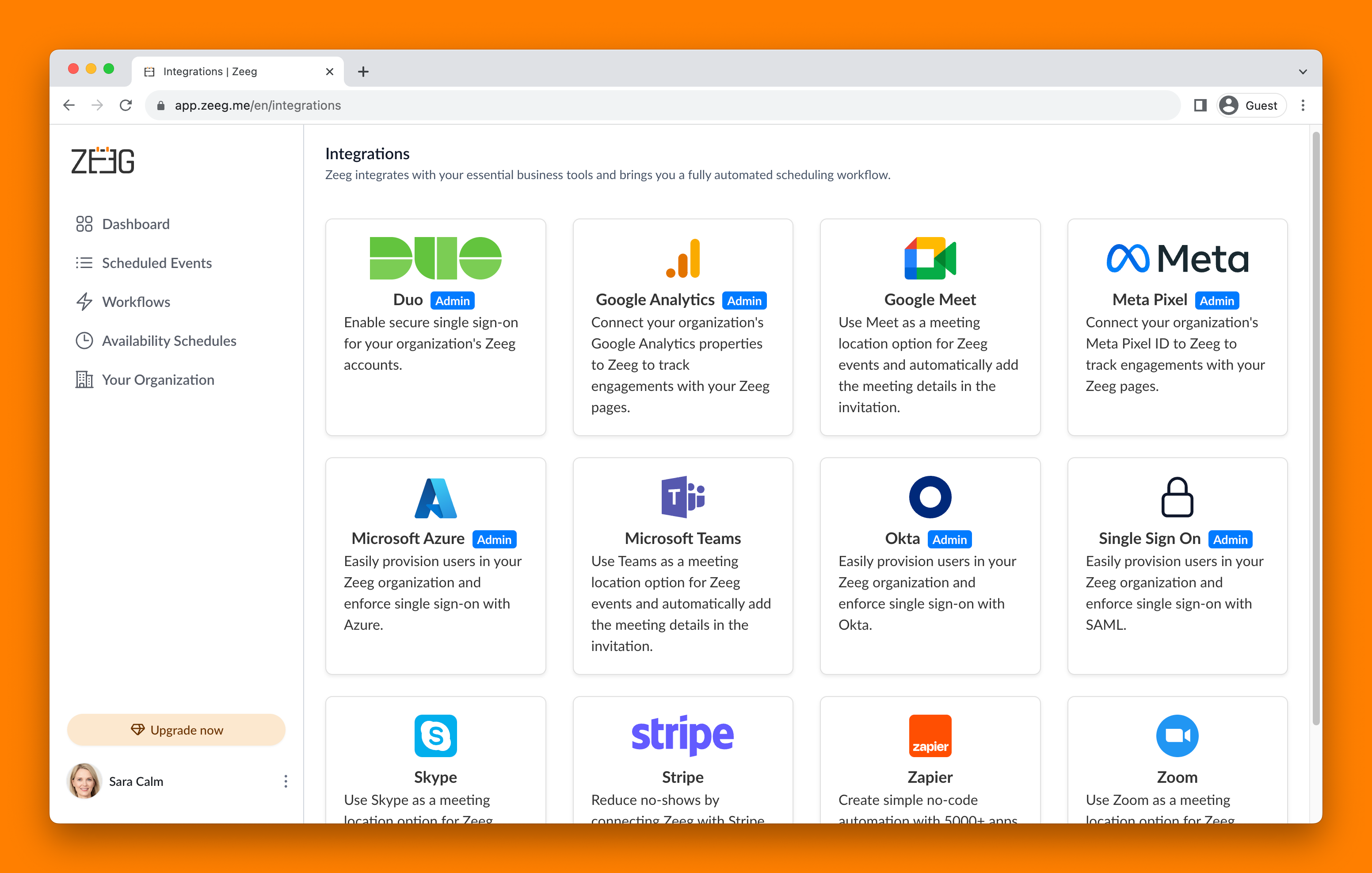This screenshot has width=1372, height=873.
Task: Open the Skype integration icon
Action: point(435,735)
